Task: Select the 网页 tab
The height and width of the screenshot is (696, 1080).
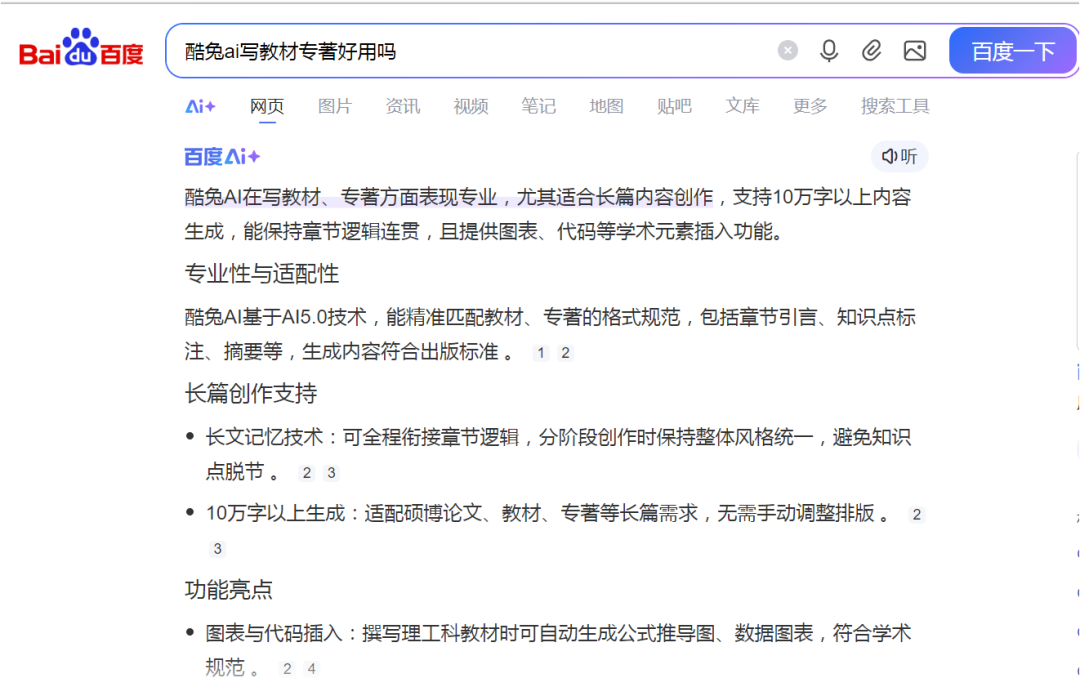Action: coord(267,106)
